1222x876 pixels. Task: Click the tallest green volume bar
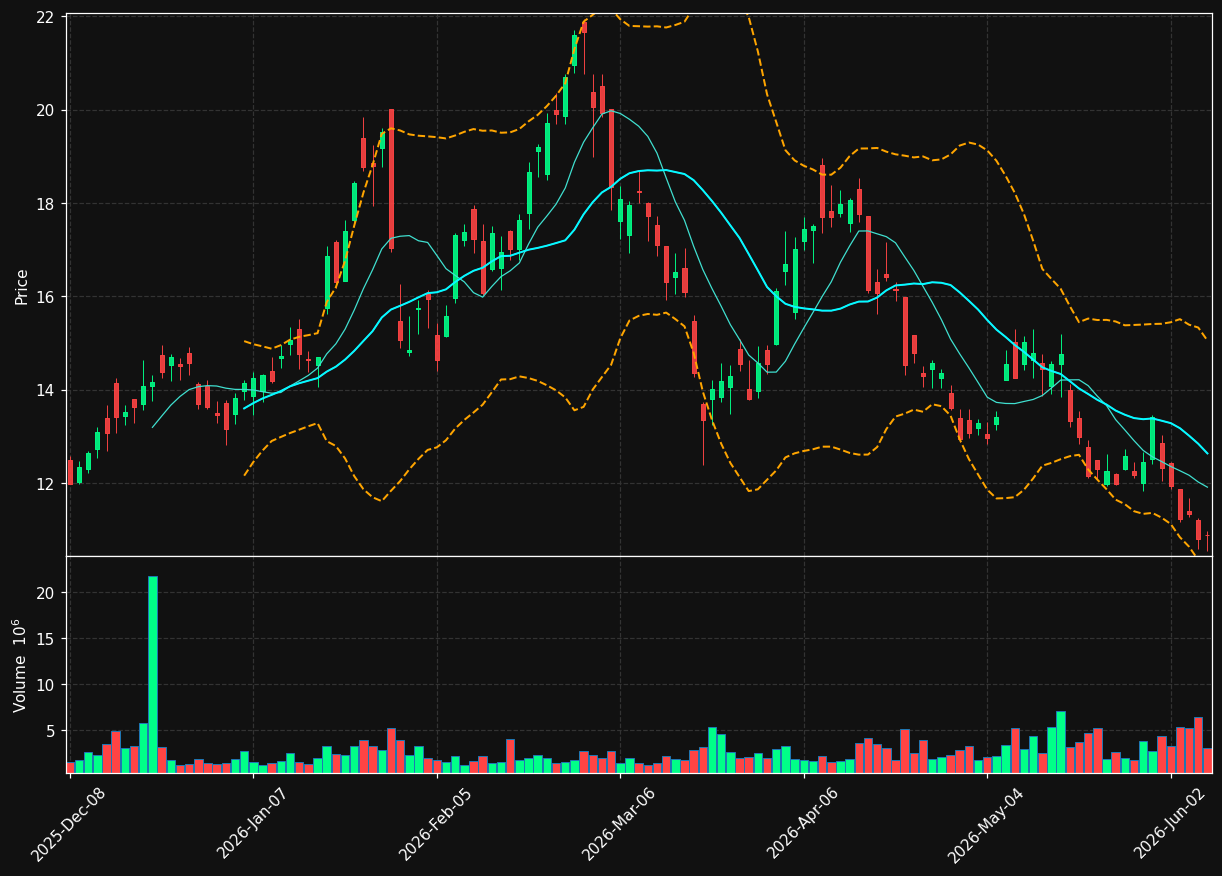pos(153,674)
